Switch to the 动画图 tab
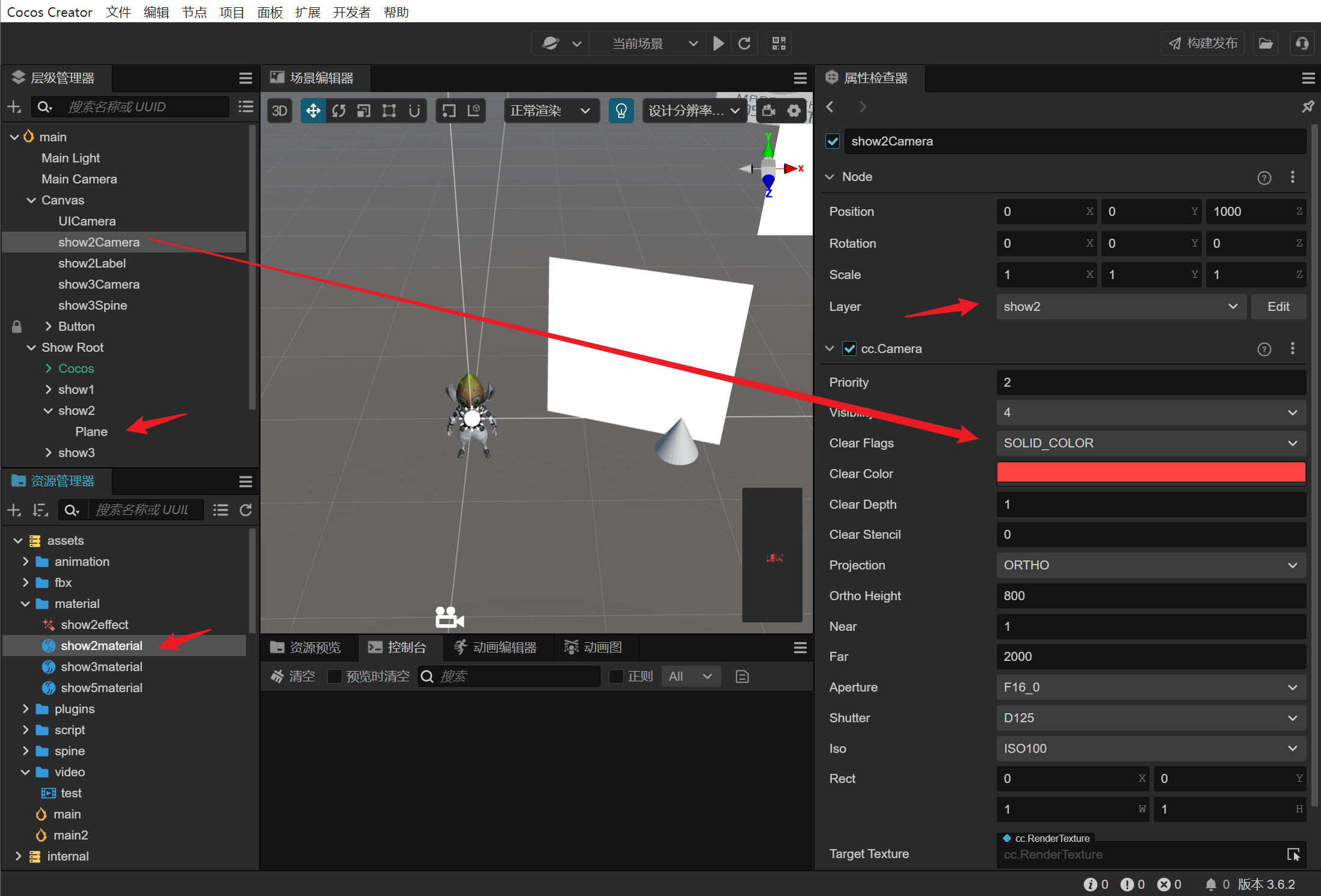Screen dimensions: 1321x896 pyautogui.click(x=593, y=648)
